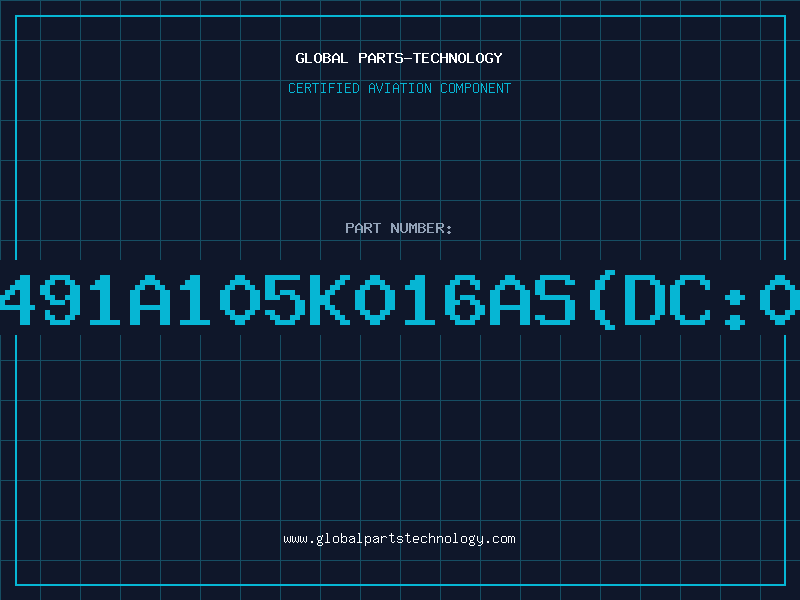
Task: Click the GLOBAL PARTS-TECHNOLOGY heading
Action: (399, 58)
